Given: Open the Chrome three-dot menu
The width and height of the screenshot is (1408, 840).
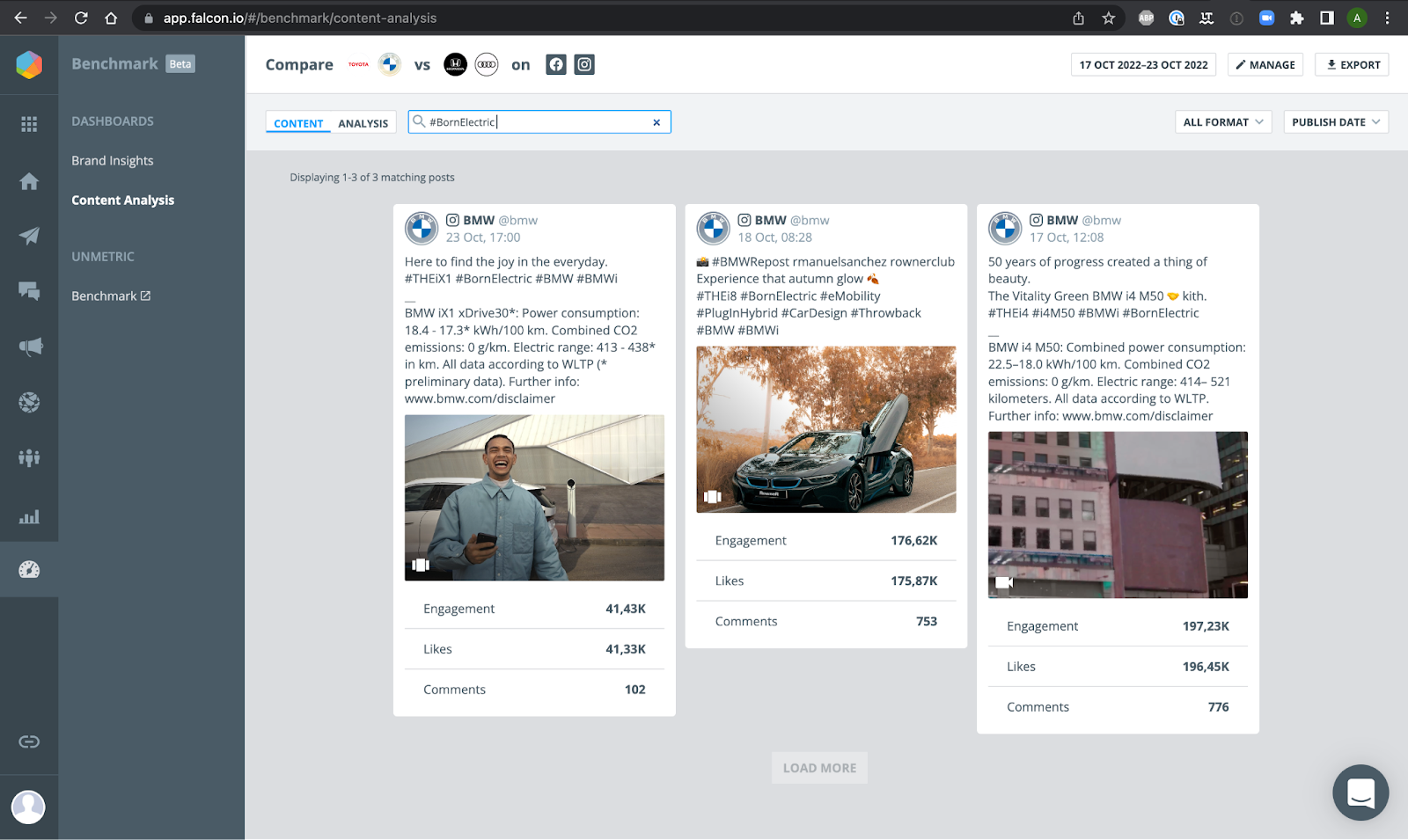Looking at the screenshot, I should point(1387,18).
